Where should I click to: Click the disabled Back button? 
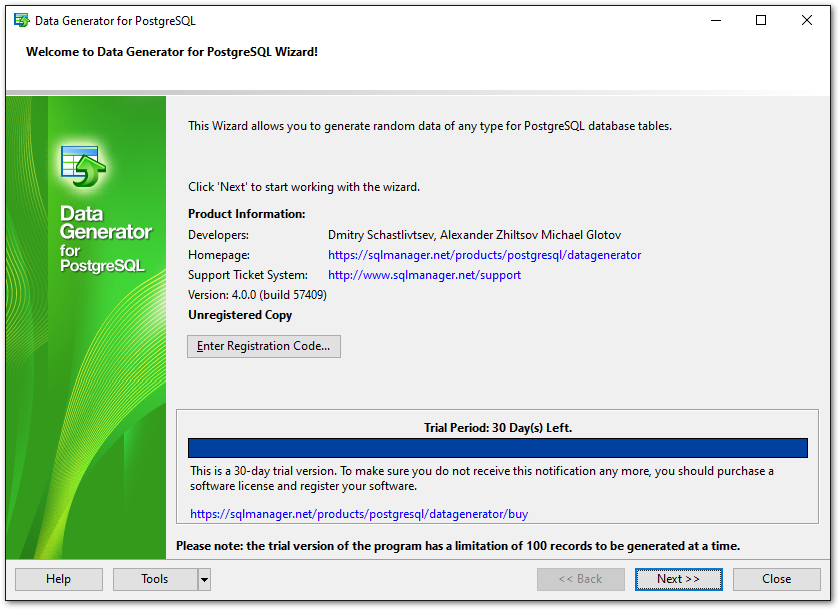pos(581,579)
